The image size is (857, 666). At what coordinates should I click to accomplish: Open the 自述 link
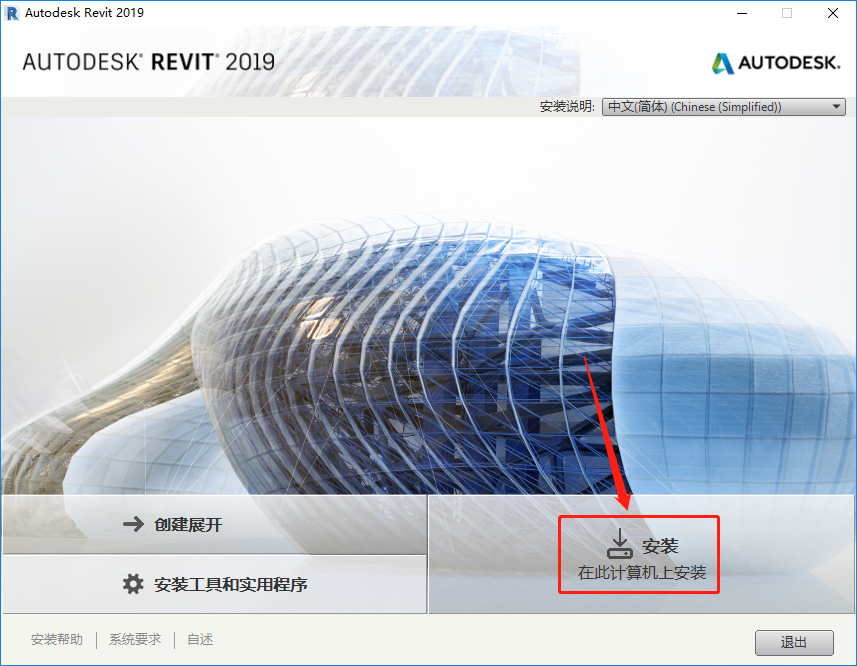tap(200, 639)
